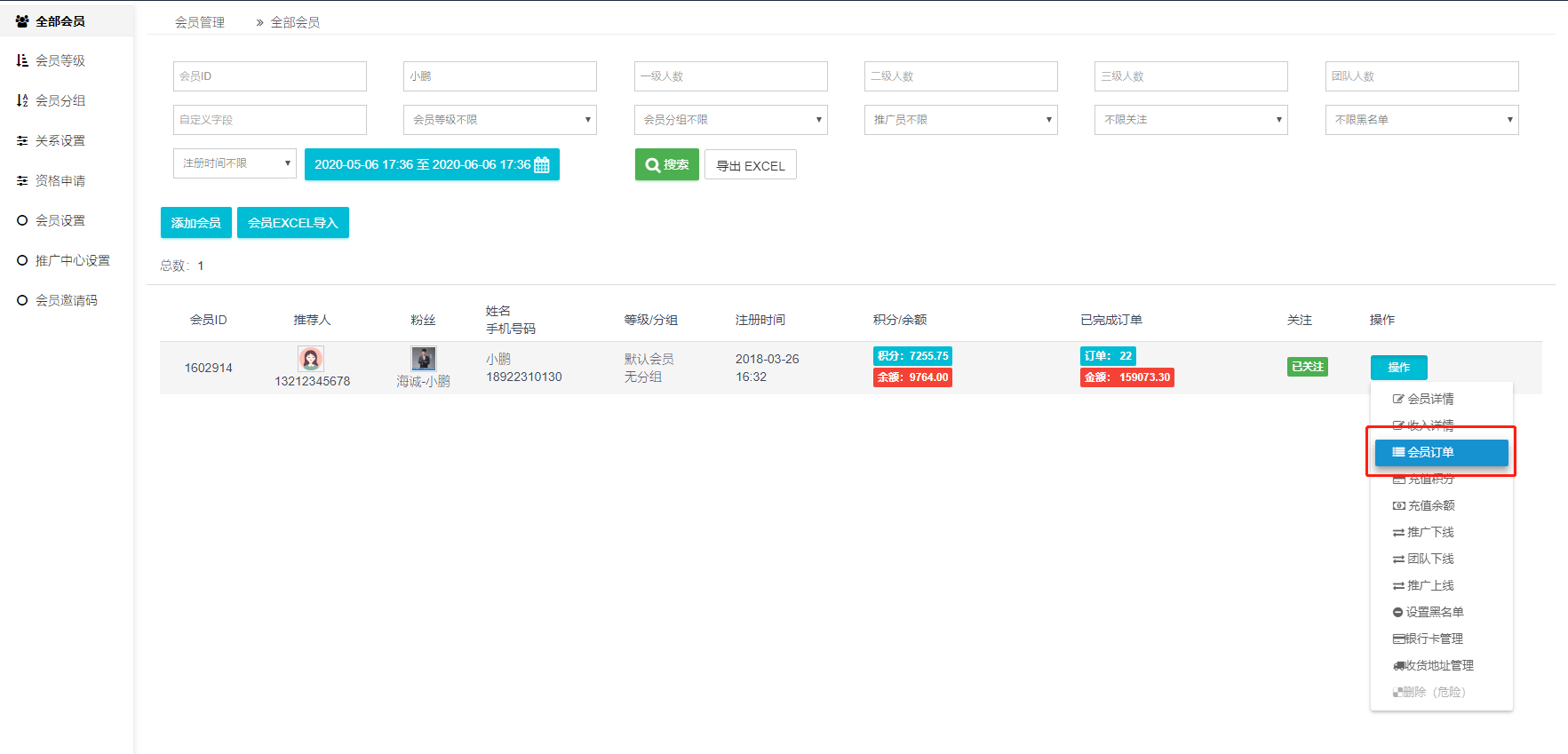Image resolution: width=1568 pixels, height=754 pixels.
Task: Click the name field containing 小鹏
Action: click(500, 76)
